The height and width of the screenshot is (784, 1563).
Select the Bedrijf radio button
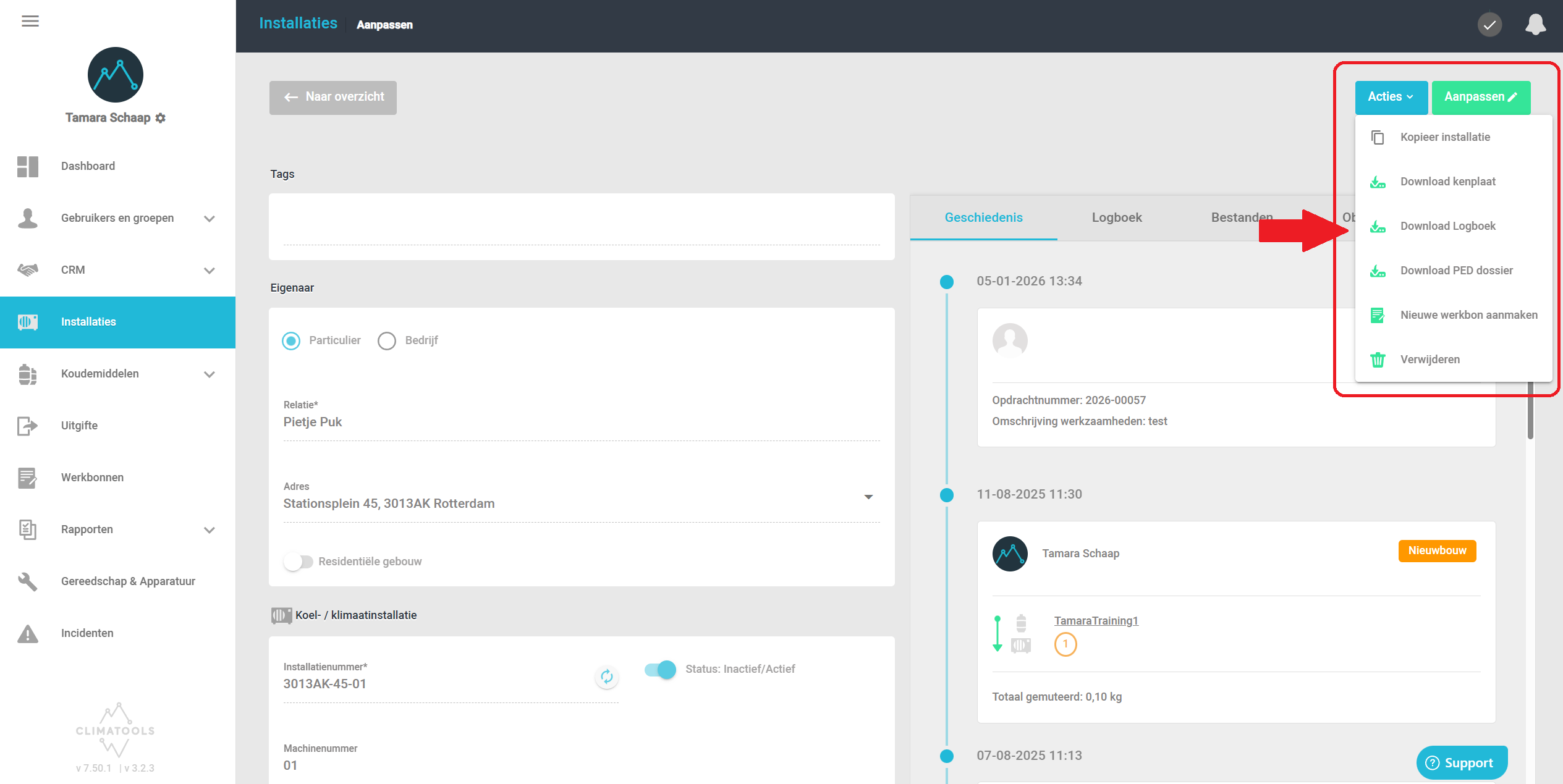387,341
